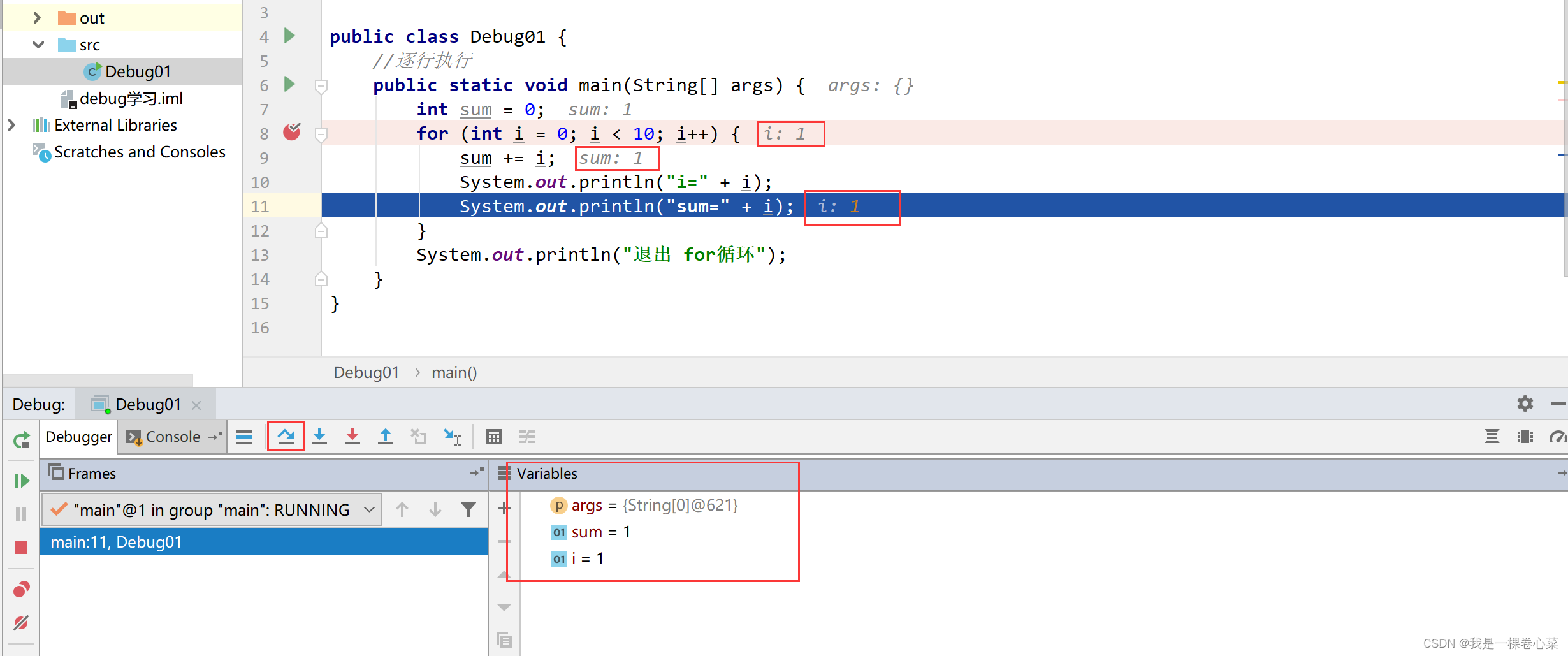Click the Step Over debug button
Screen dimensions: 1568x656
pos(286,437)
